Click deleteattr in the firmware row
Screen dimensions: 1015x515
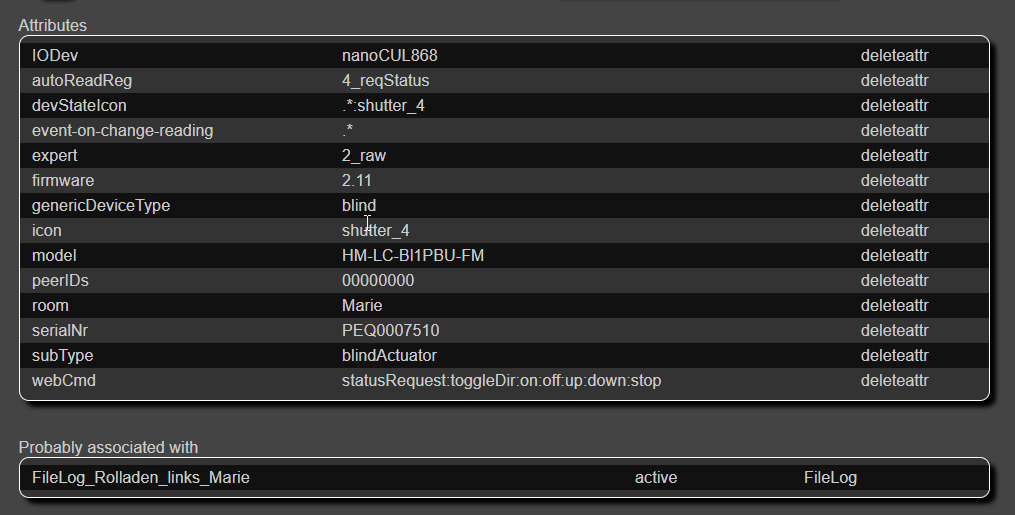coord(895,181)
